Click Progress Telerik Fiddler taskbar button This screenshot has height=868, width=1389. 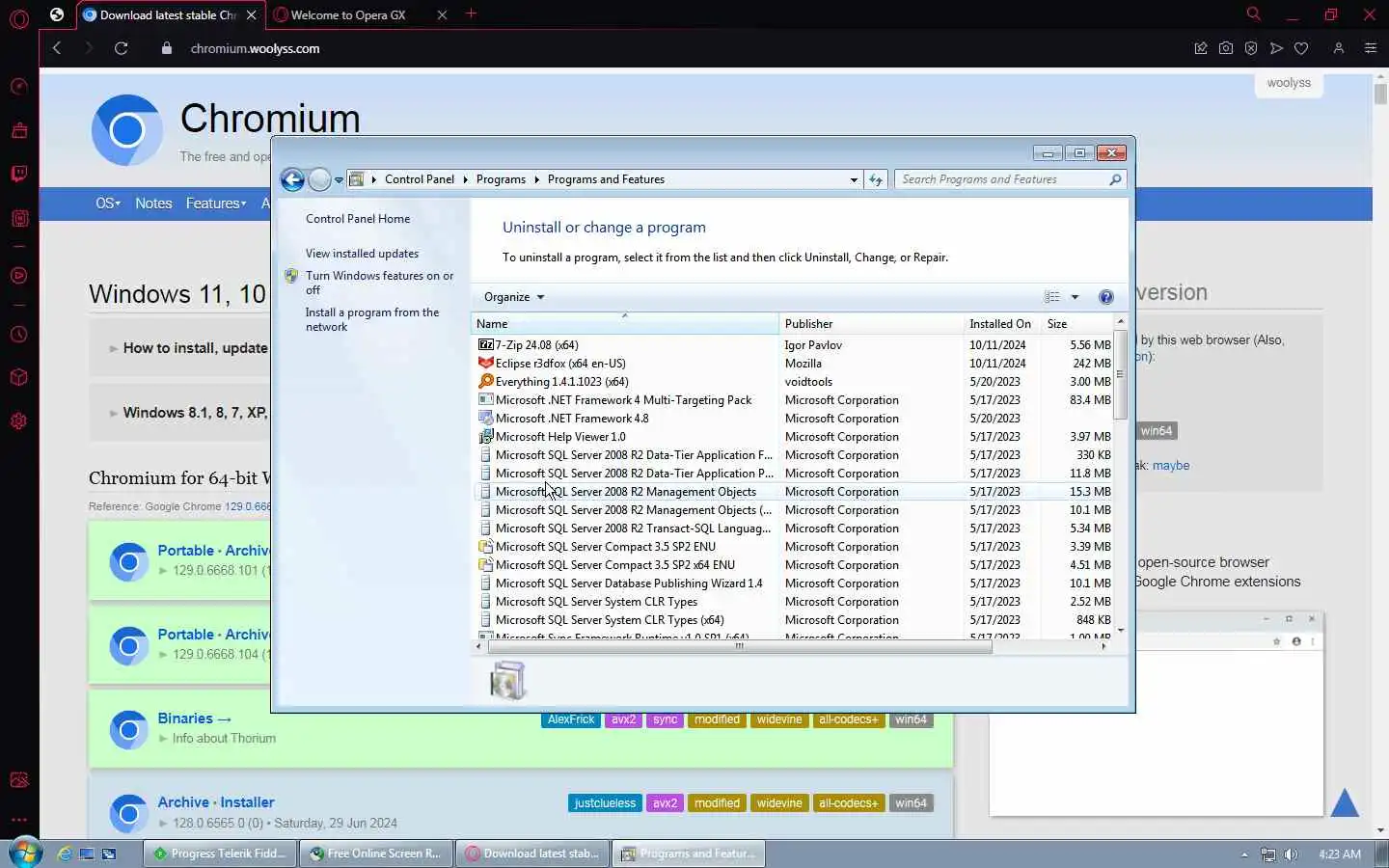tap(220, 854)
